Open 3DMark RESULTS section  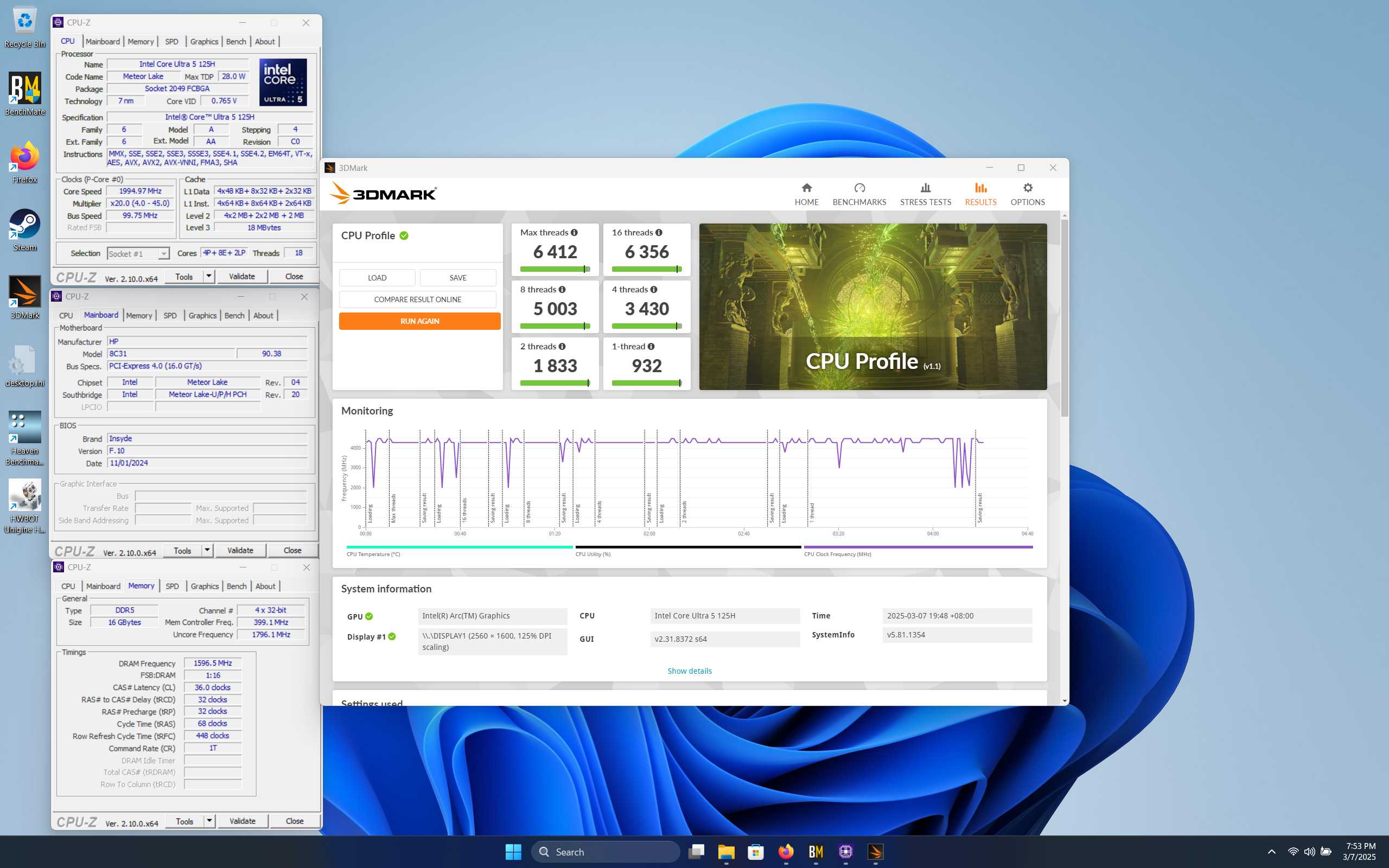click(x=980, y=194)
